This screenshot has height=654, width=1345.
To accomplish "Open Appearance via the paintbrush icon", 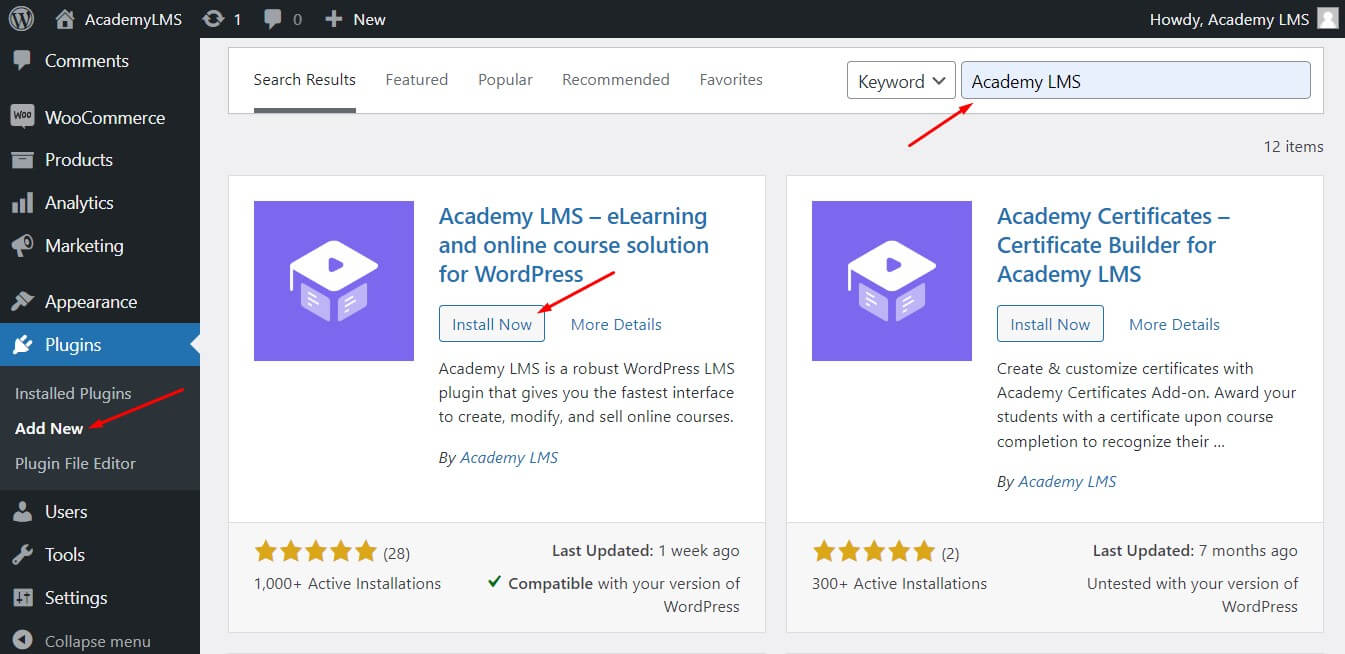I will click(23, 301).
